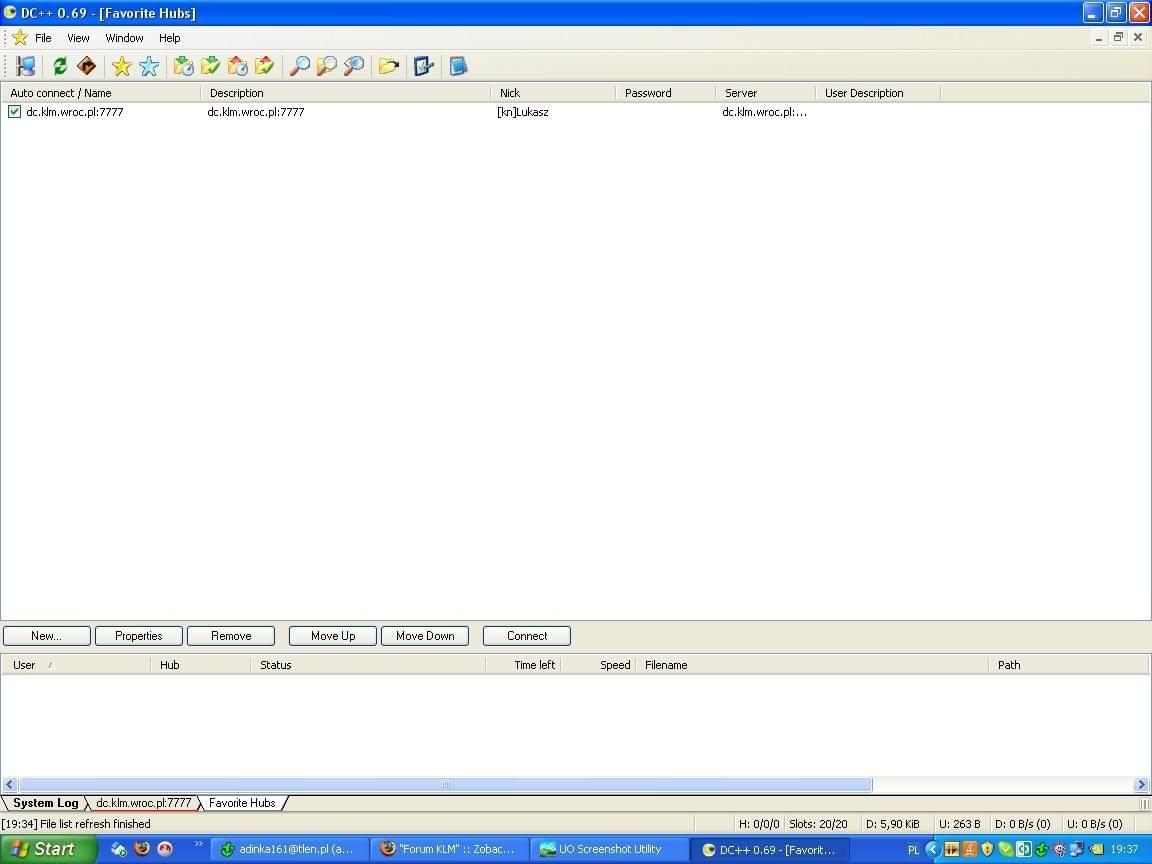The image size is (1152, 864).
Task: Switch to the System Log tab
Action: 46,803
